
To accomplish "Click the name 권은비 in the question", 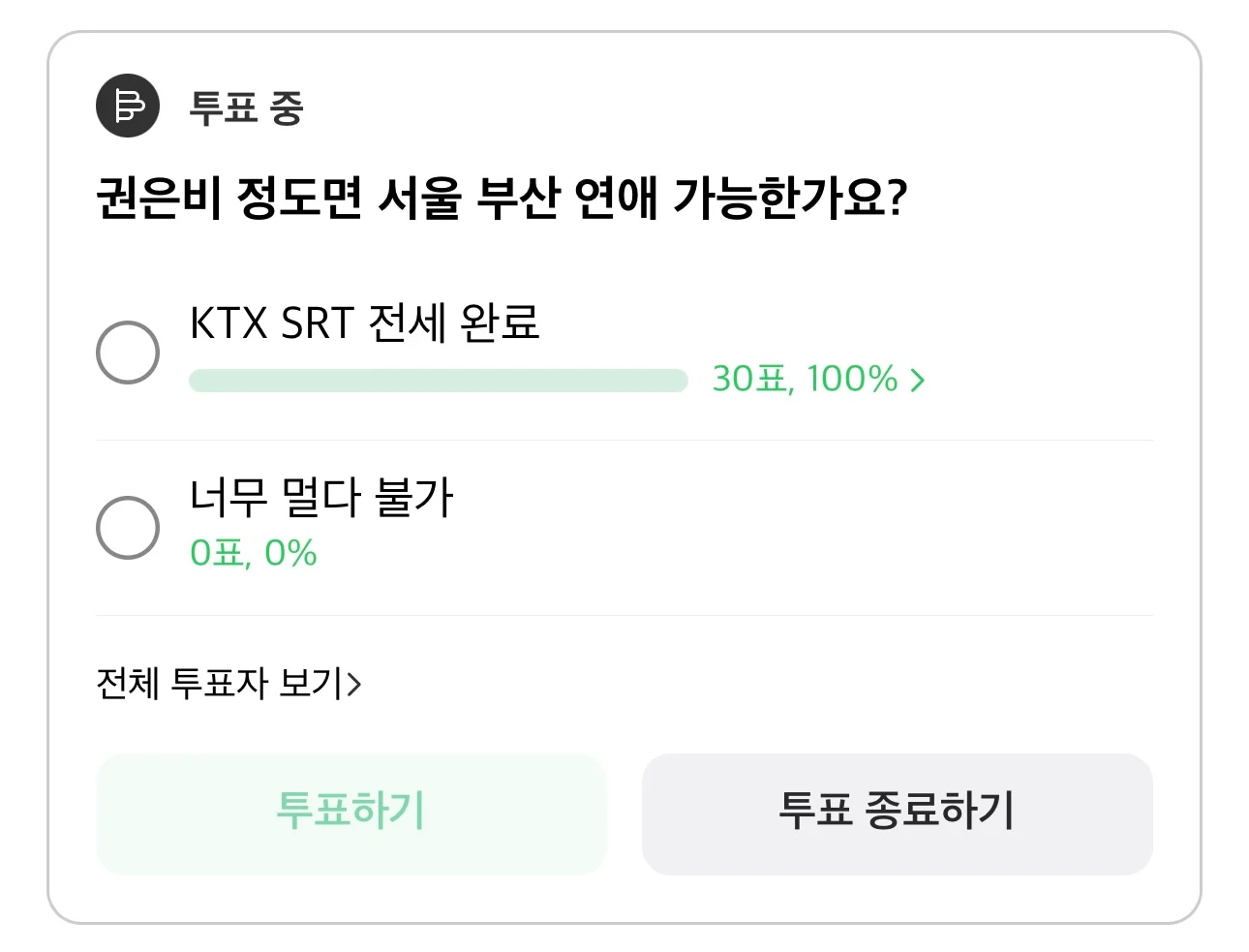I will (x=161, y=199).
